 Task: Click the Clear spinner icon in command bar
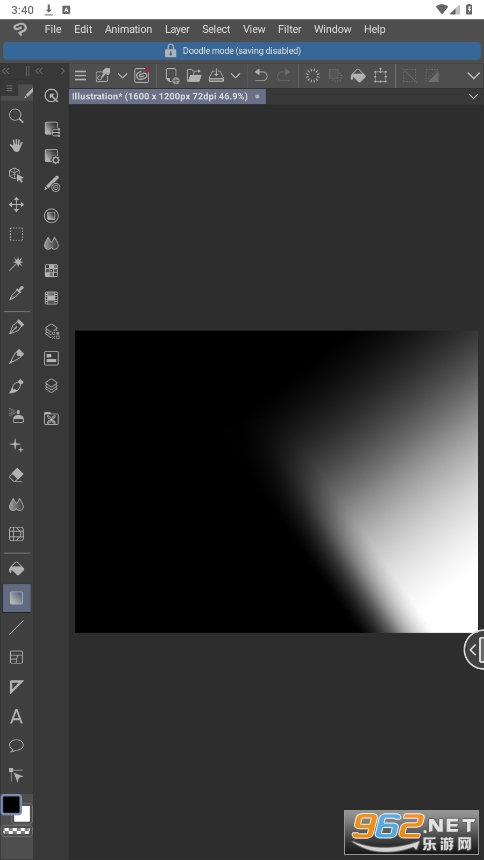click(312, 76)
